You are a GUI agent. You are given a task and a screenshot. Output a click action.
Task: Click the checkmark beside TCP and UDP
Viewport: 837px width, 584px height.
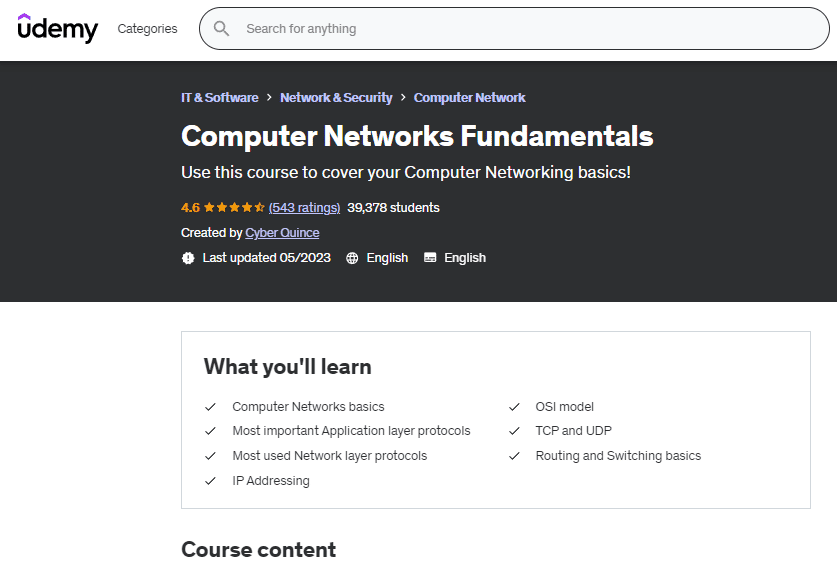pos(514,431)
